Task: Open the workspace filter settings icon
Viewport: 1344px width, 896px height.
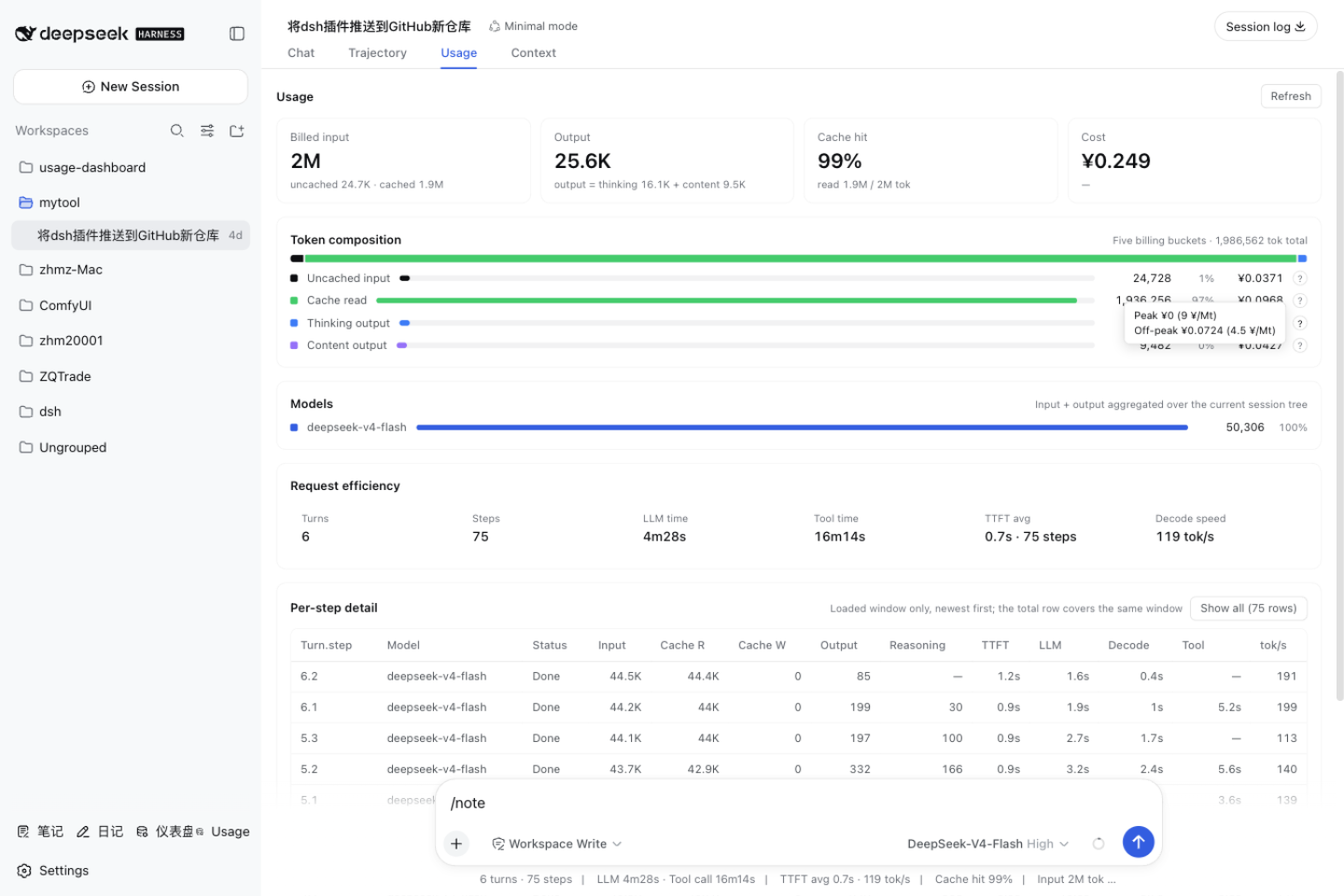Action: point(207,131)
